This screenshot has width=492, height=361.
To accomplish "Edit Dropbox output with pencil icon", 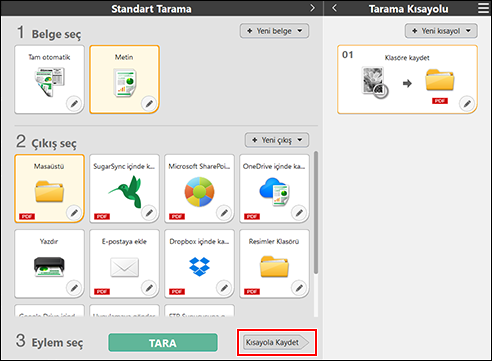I will pos(224,288).
